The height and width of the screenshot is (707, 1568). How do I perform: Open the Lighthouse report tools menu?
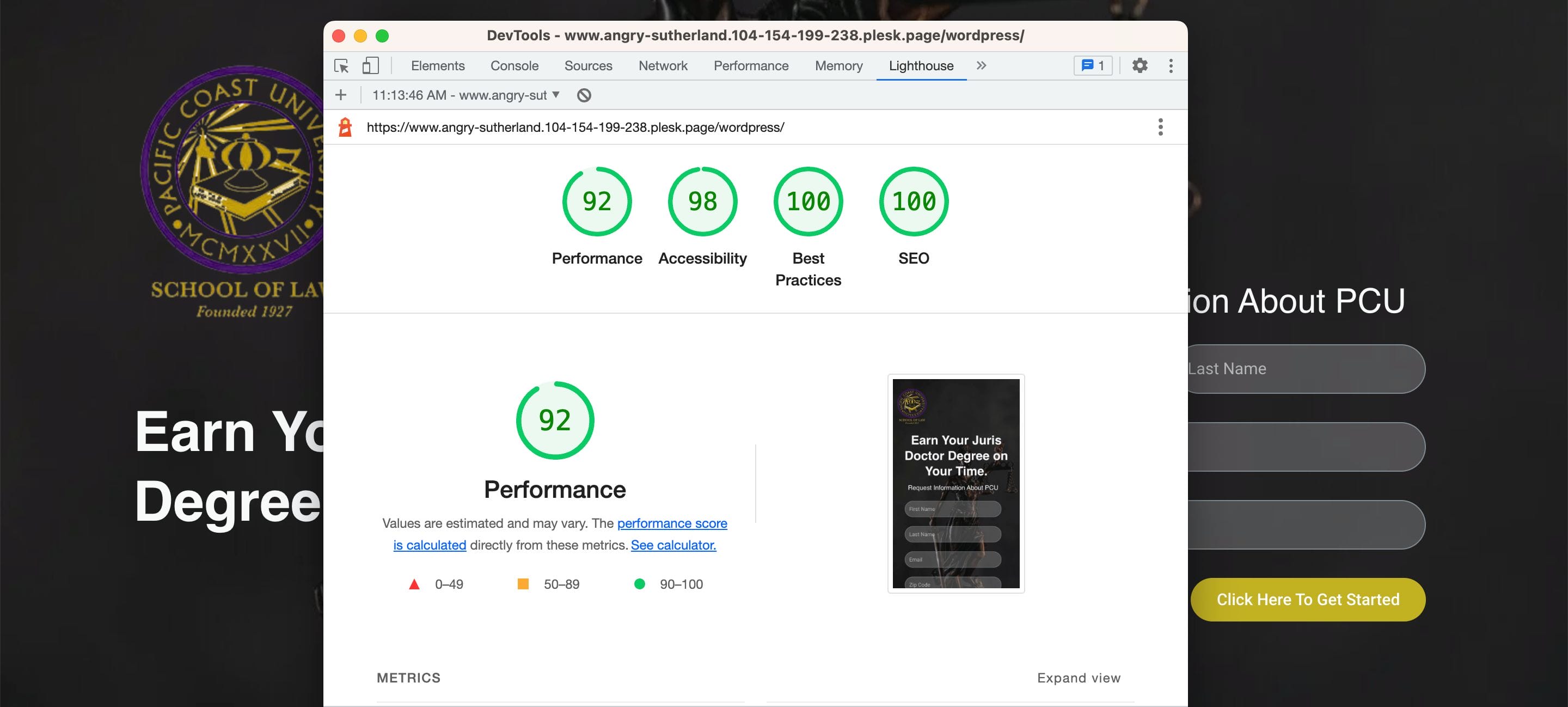[x=1160, y=127]
